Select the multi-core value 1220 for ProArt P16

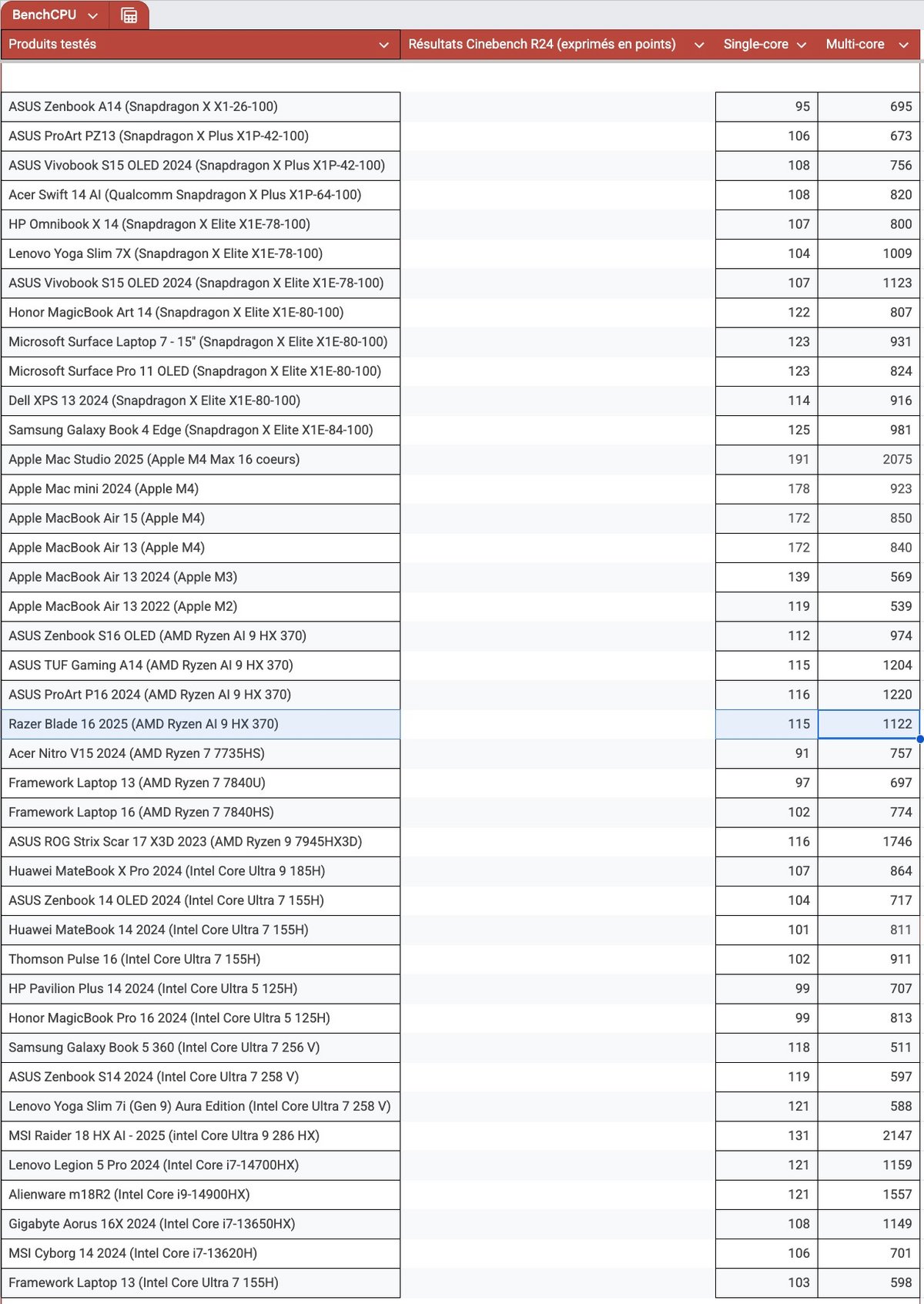869,695
